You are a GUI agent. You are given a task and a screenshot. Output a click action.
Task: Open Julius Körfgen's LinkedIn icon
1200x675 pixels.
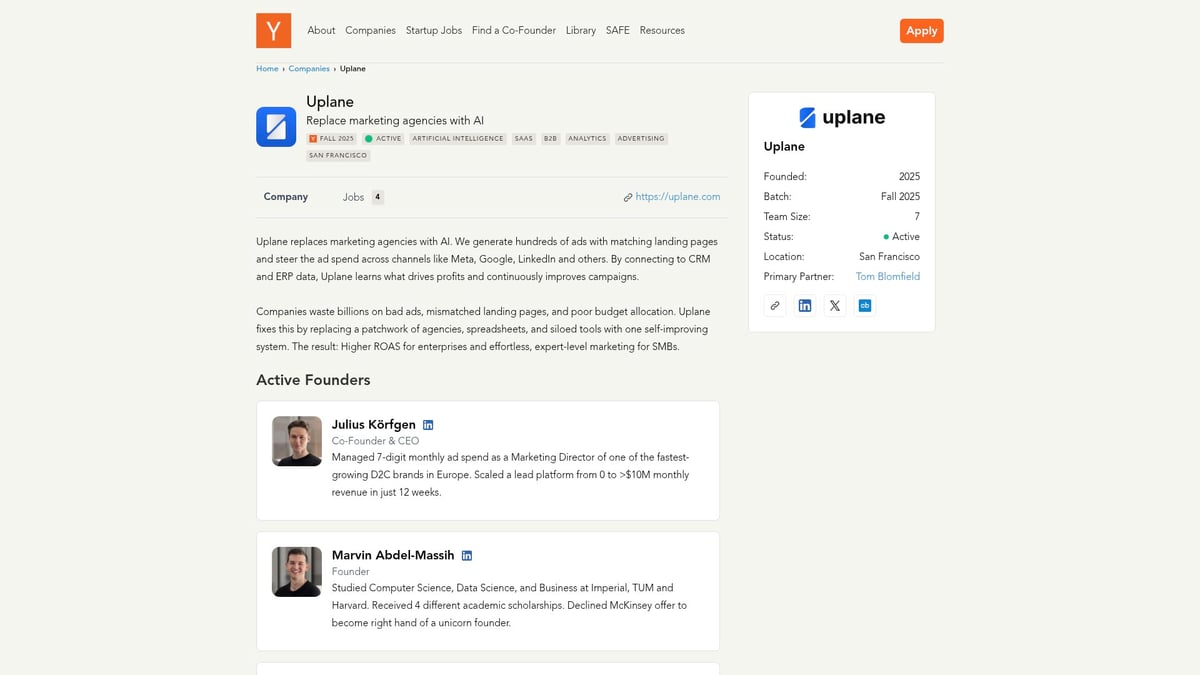pos(428,424)
